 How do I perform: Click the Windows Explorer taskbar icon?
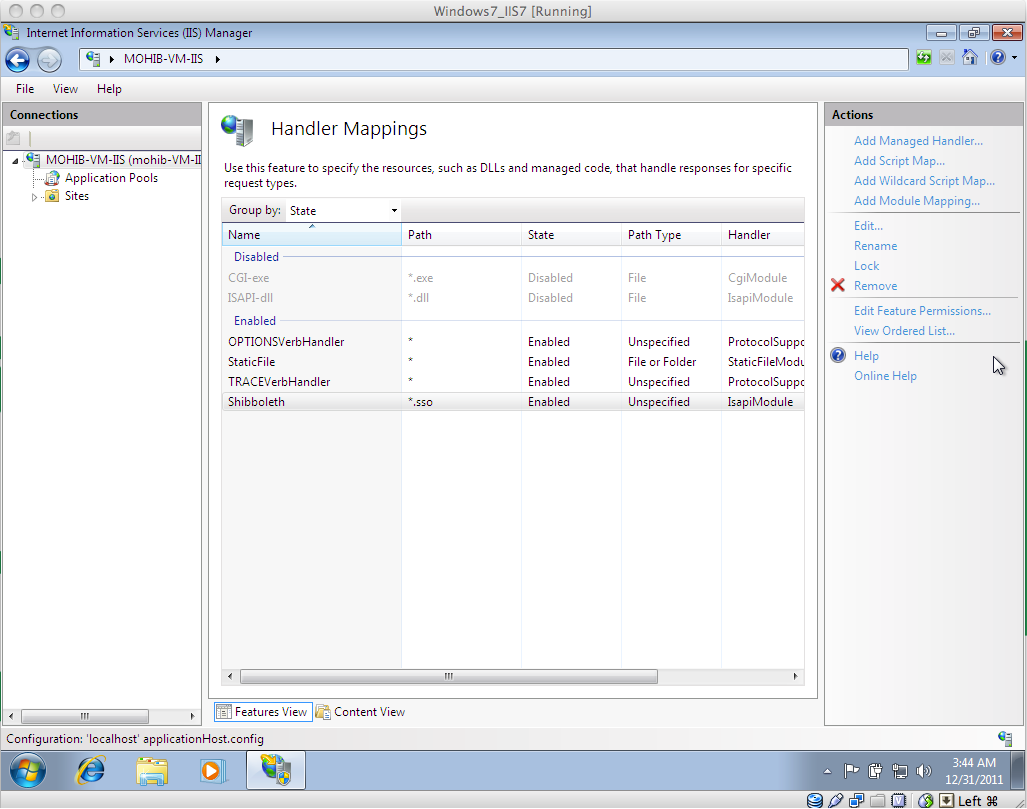(152, 771)
